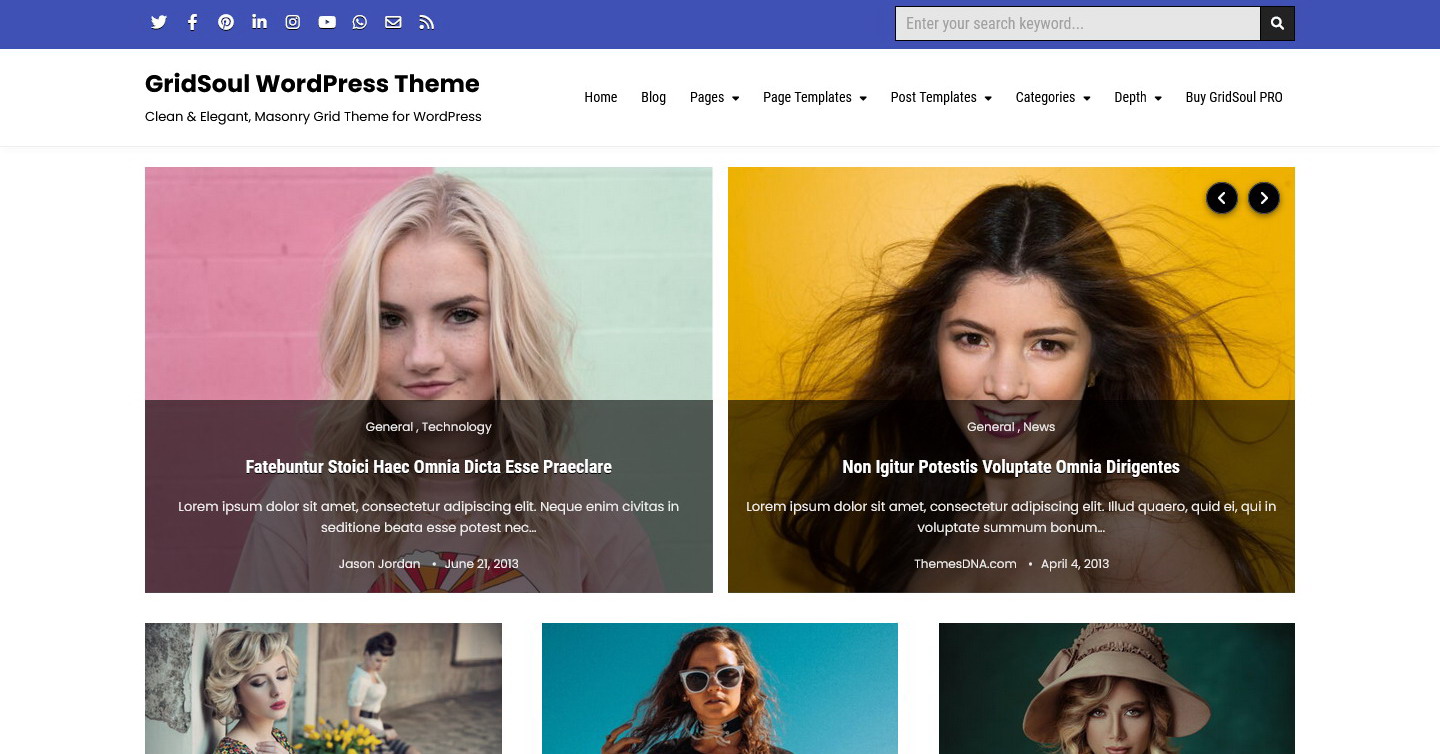Open the Pinterest social link
Image resolution: width=1440 pixels, height=754 pixels.
tap(226, 22)
